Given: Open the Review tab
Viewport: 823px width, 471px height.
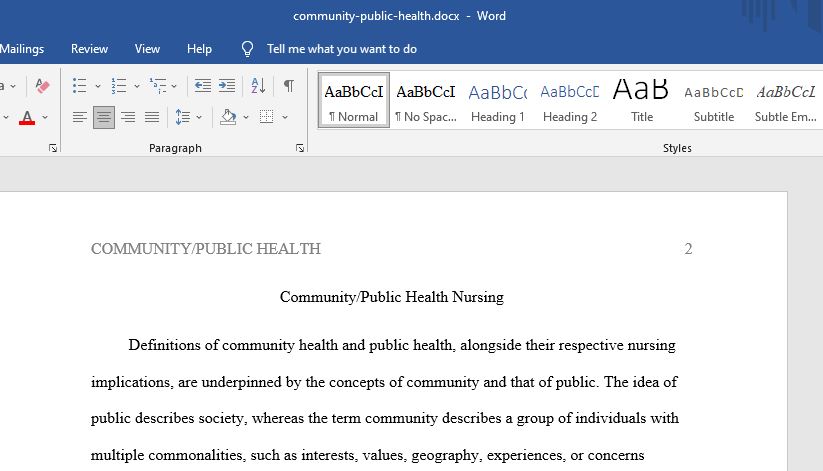Looking at the screenshot, I should click(89, 49).
